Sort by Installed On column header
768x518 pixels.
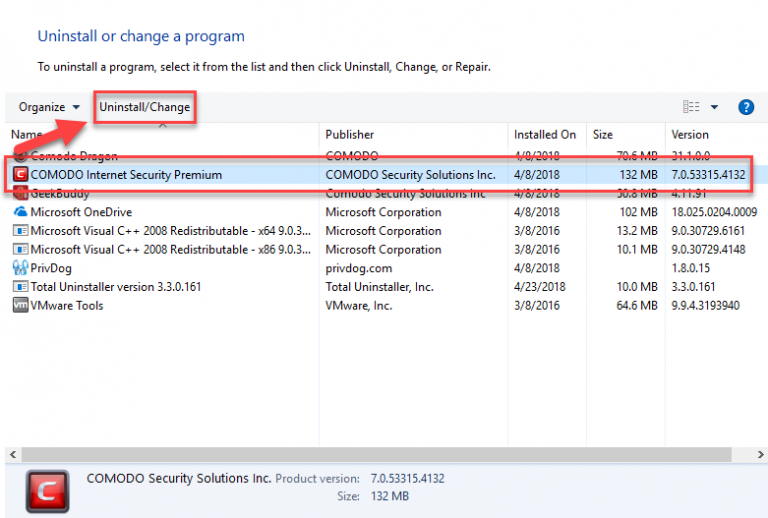[545, 135]
